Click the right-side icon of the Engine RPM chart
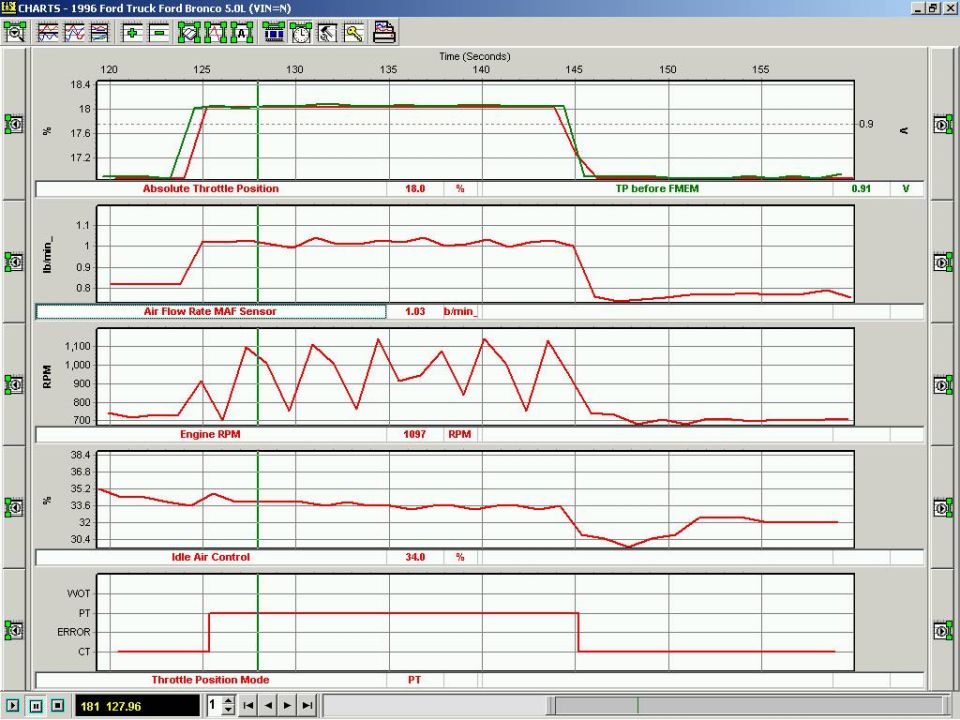The image size is (960, 720). (x=943, y=384)
